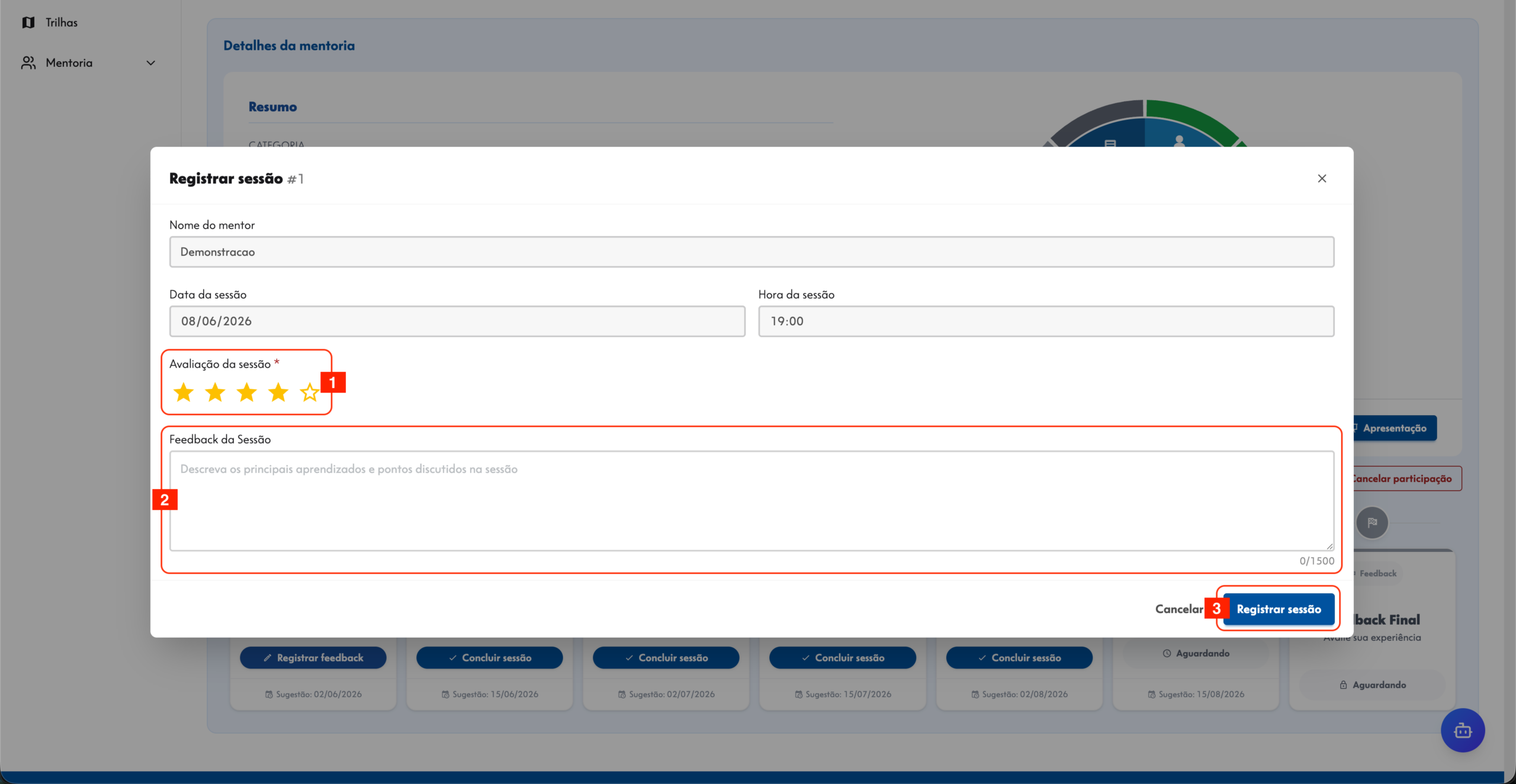Image resolution: width=1516 pixels, height=784 pixels.
Task: Click the 0/1500 character counter
Action: [x=1317, y=561]
